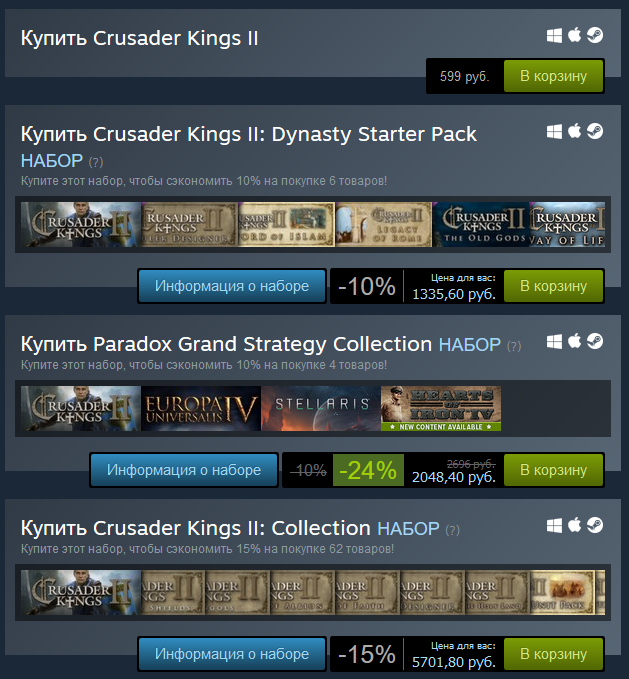
Task: Open The Old Gods DLC thumbnail
Action: [481, 224]
